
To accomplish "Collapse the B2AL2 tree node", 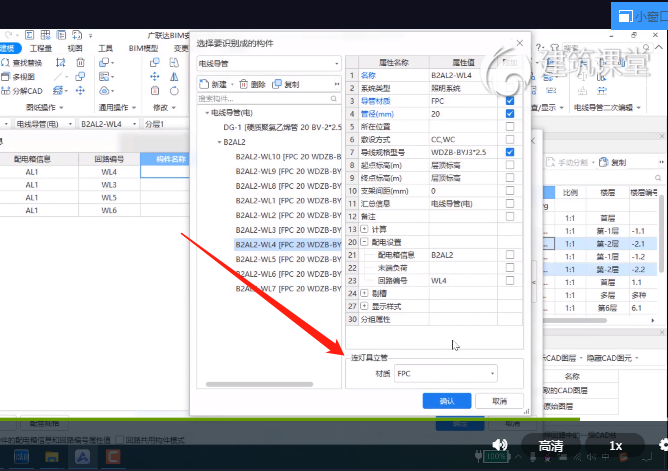I will tap(219, 142).
